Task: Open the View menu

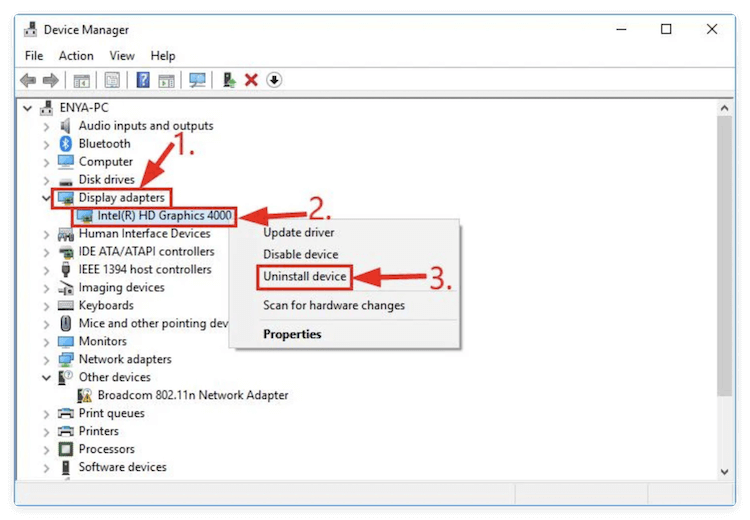Action: (x=122, y=55)
